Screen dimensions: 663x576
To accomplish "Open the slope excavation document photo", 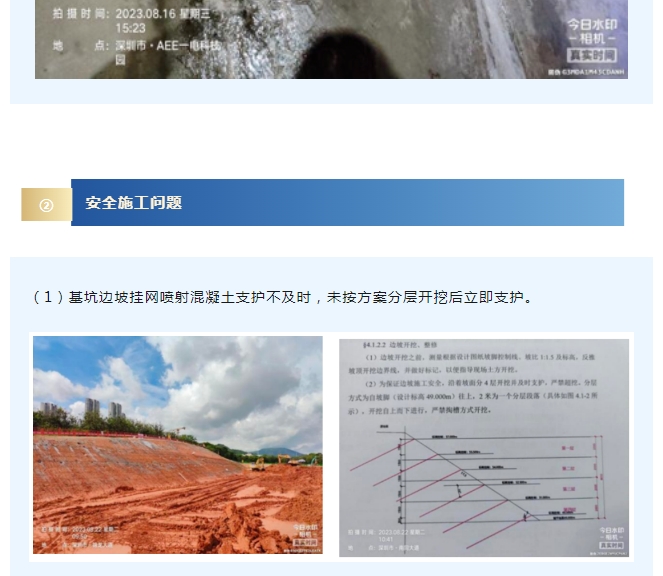I will pyautogui.click(x=485, y=445).
